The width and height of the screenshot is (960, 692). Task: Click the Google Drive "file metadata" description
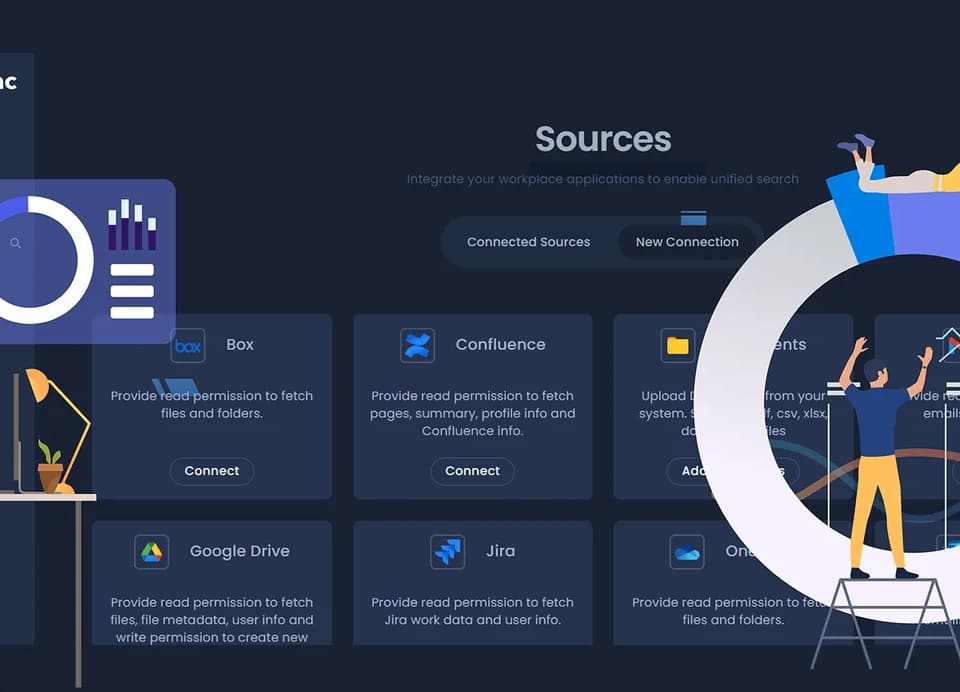(212, 620)
